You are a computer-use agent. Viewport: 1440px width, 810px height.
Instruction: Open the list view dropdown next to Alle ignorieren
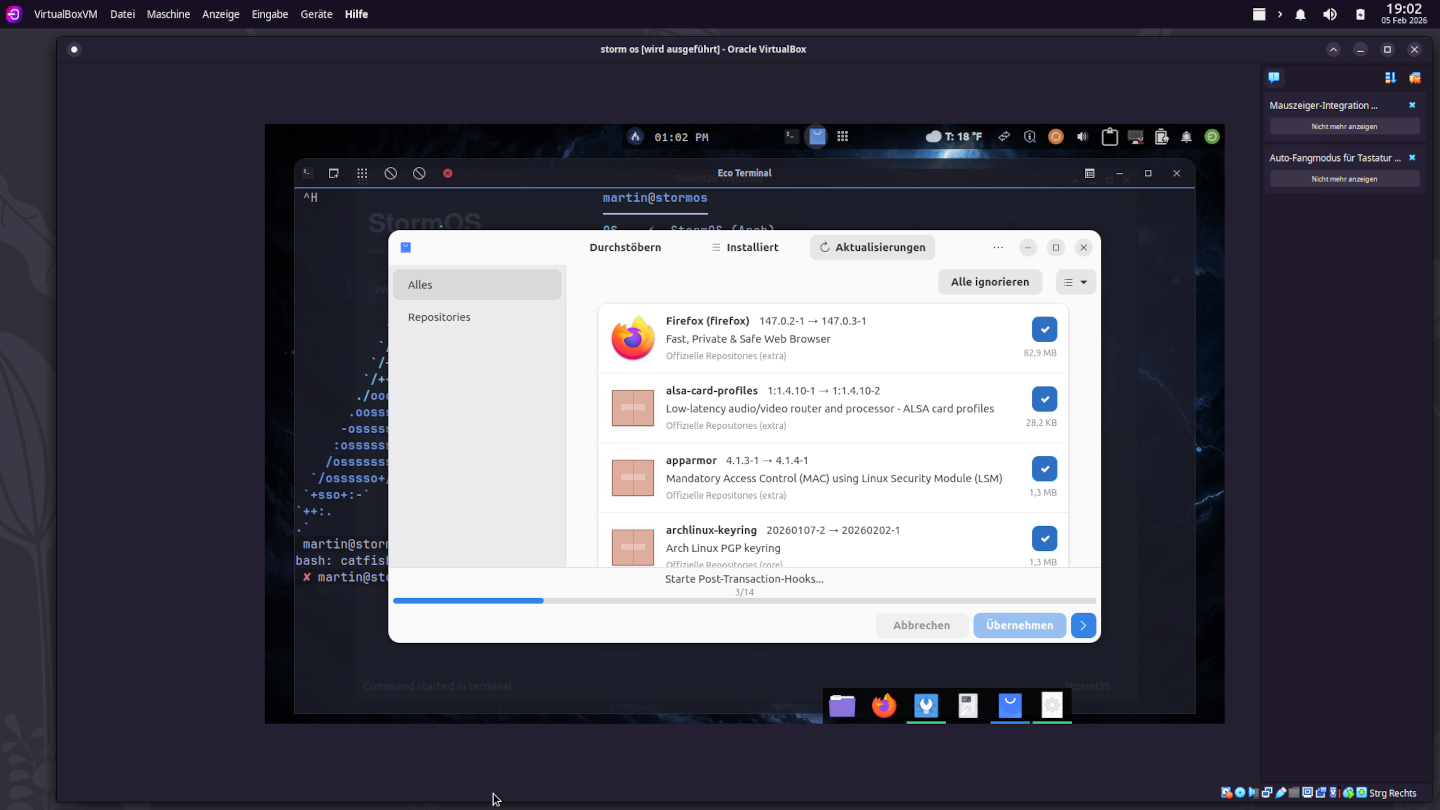1076,282
